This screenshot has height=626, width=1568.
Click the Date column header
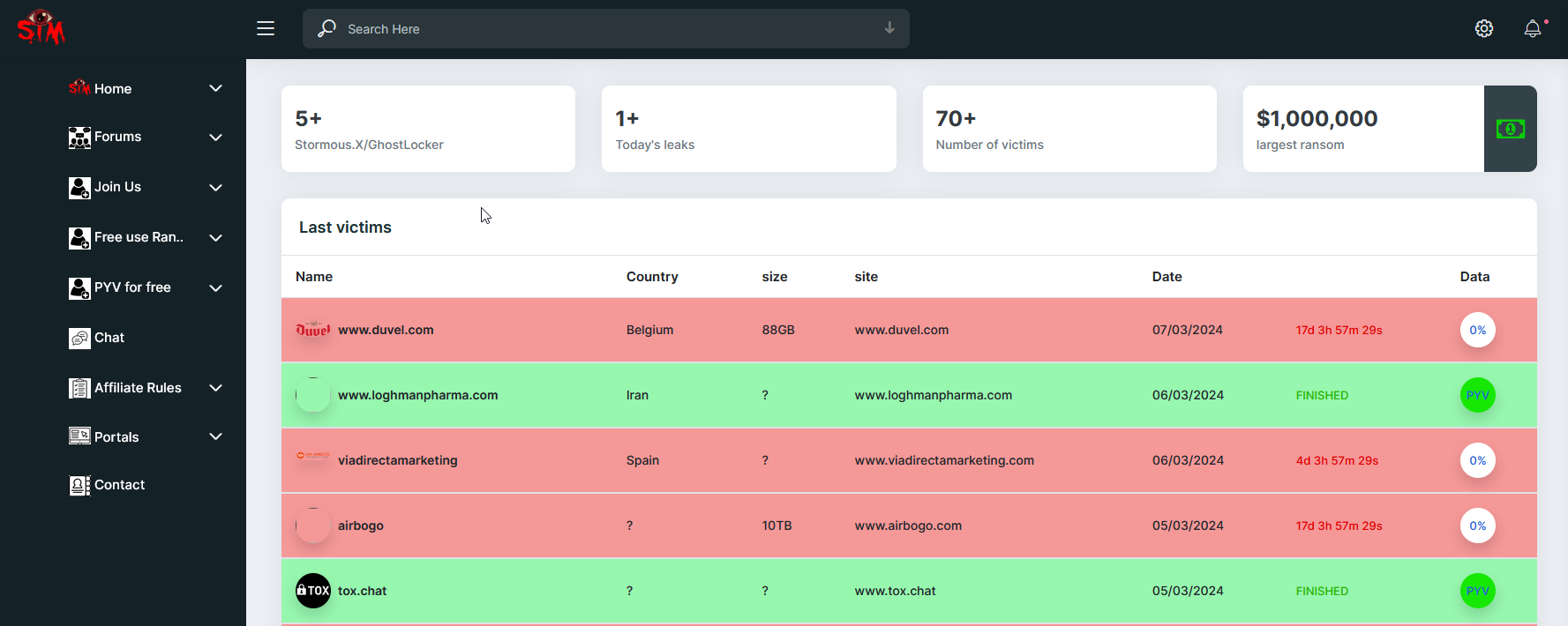coord(1167,277)
